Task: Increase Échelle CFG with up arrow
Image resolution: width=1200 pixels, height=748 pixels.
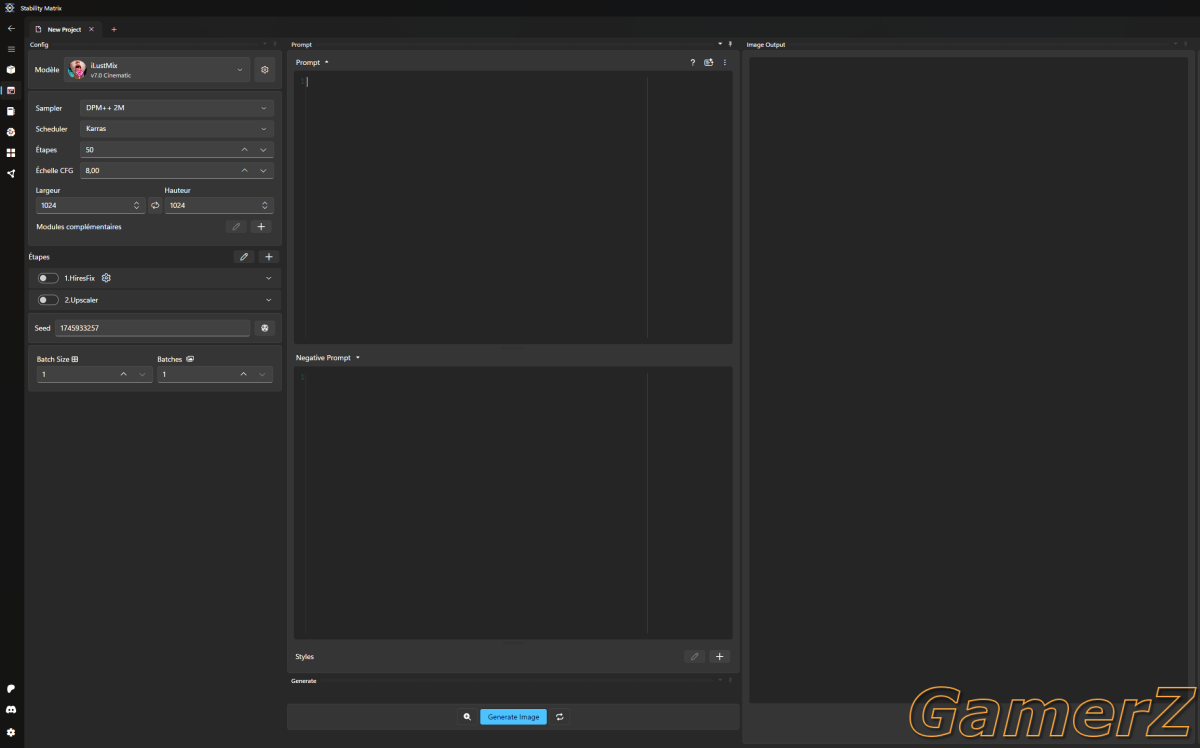Action: click(245, 171)
